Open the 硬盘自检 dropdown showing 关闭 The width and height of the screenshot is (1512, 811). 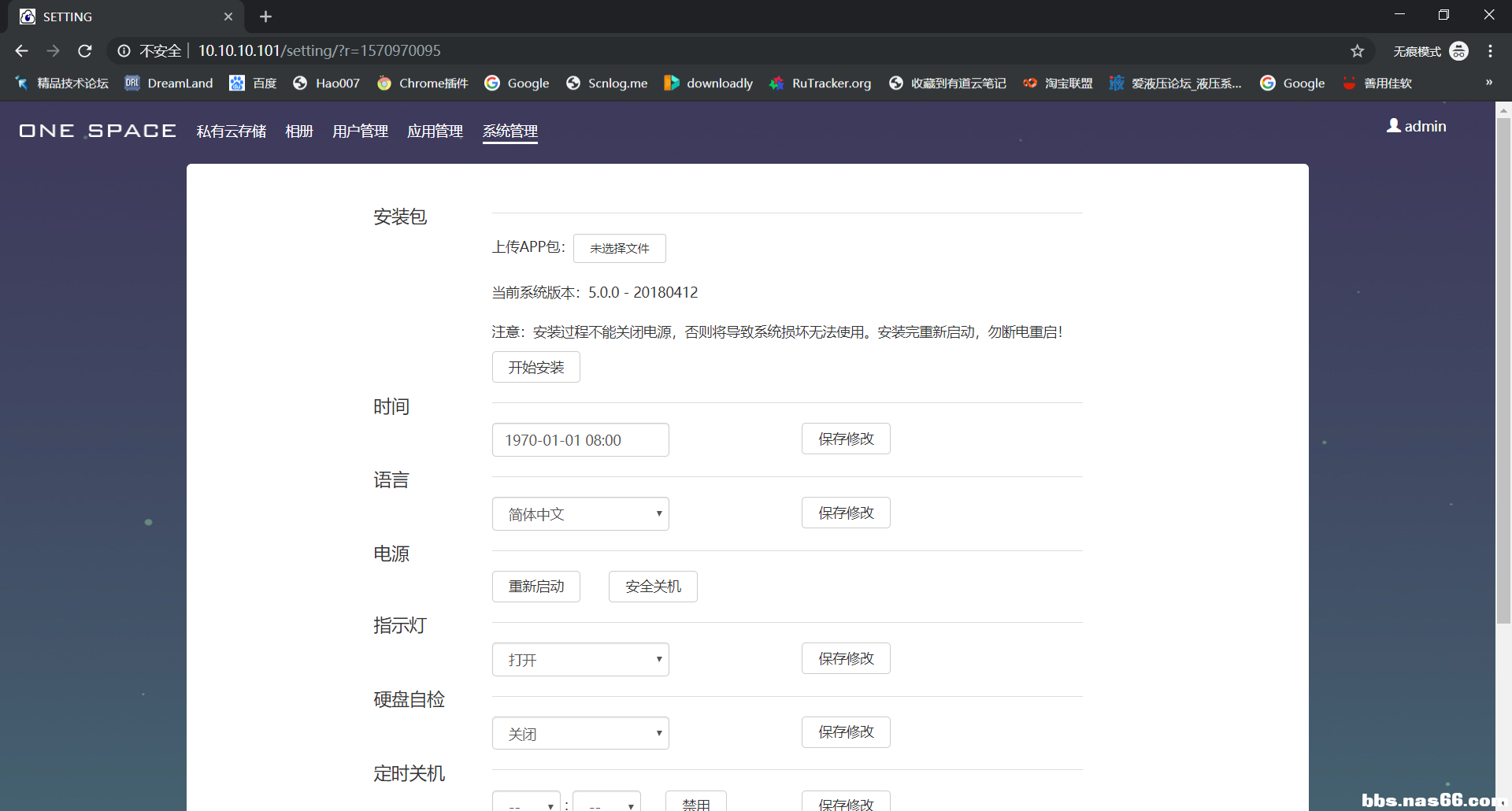click(x=580, y=733)
